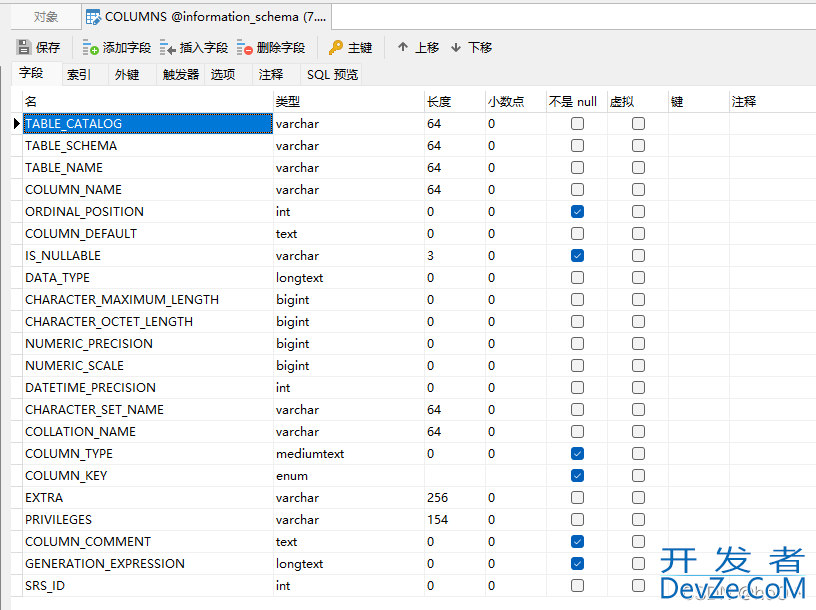
Task: Select the DATA_TYPE field name
Action: tap(57, 277)
